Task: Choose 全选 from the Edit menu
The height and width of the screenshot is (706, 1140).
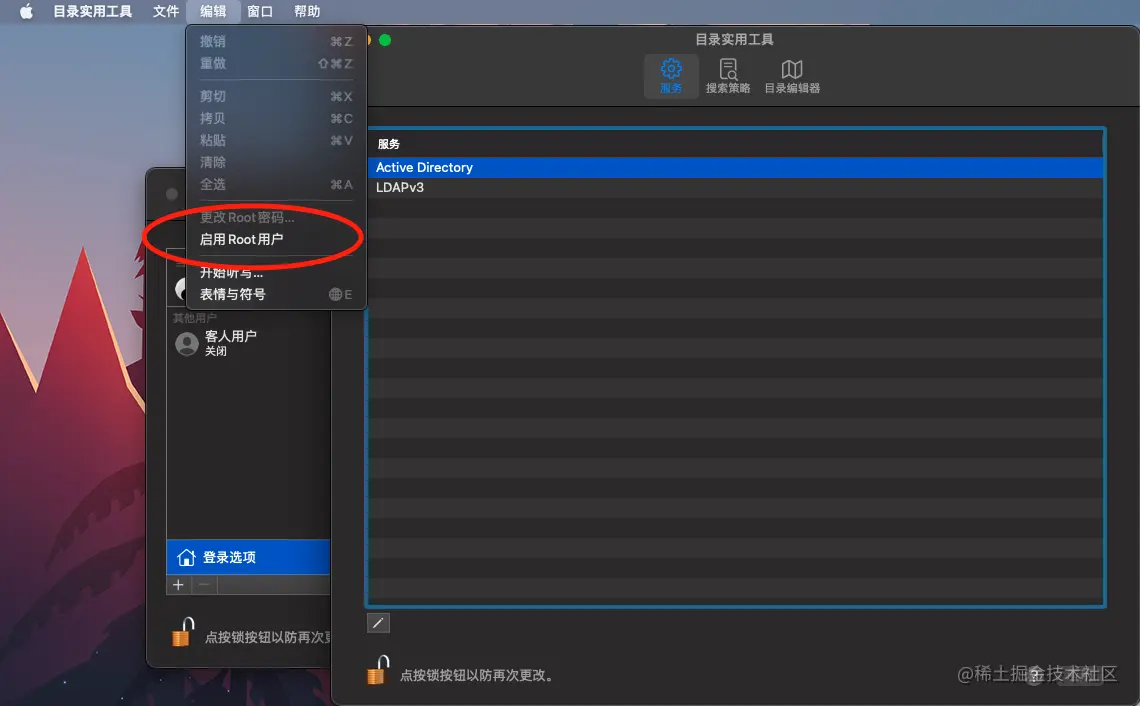Action: pos(212,184)
